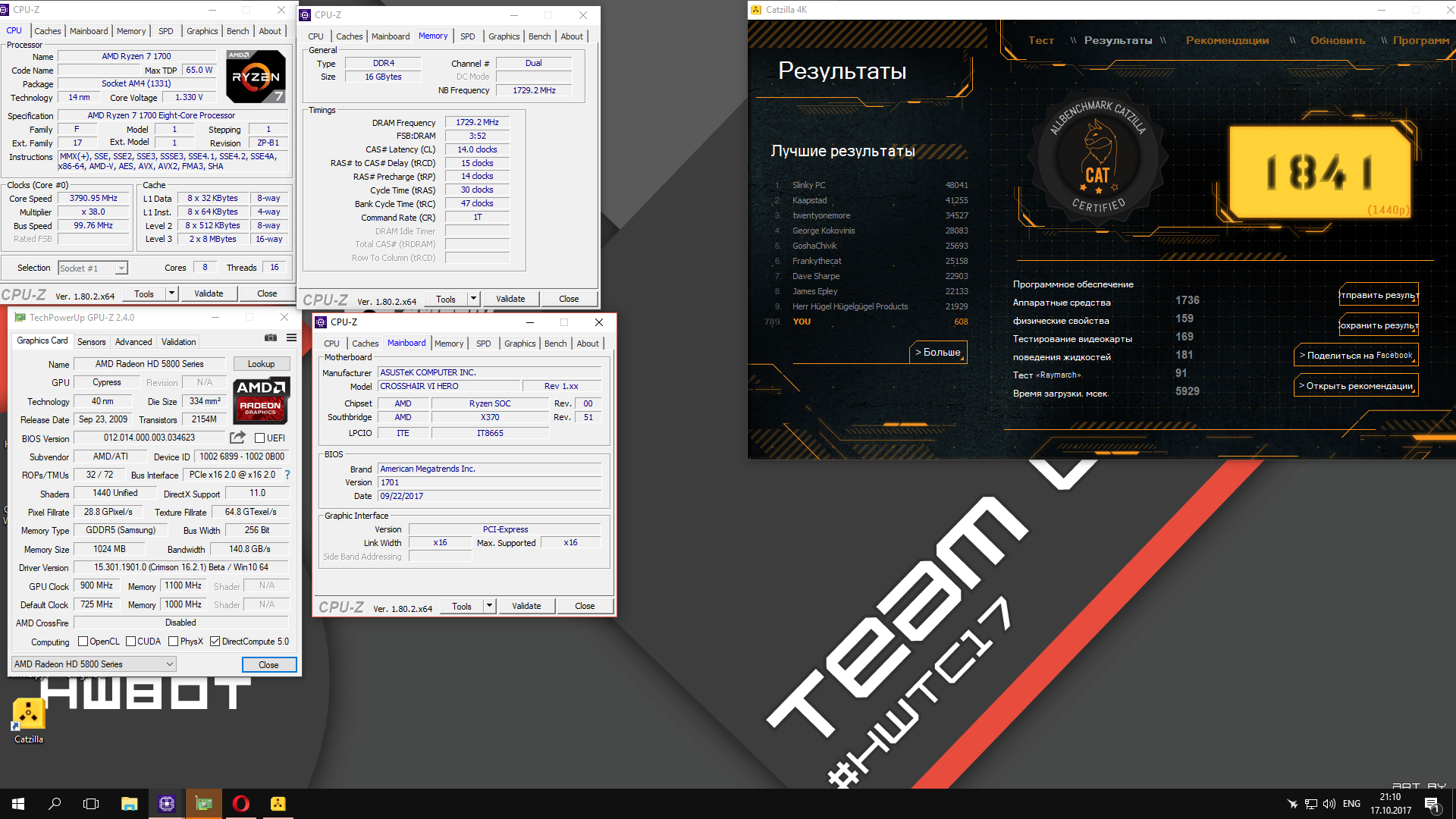Open the Advanced tab in GPU-Z

[133, 342]
